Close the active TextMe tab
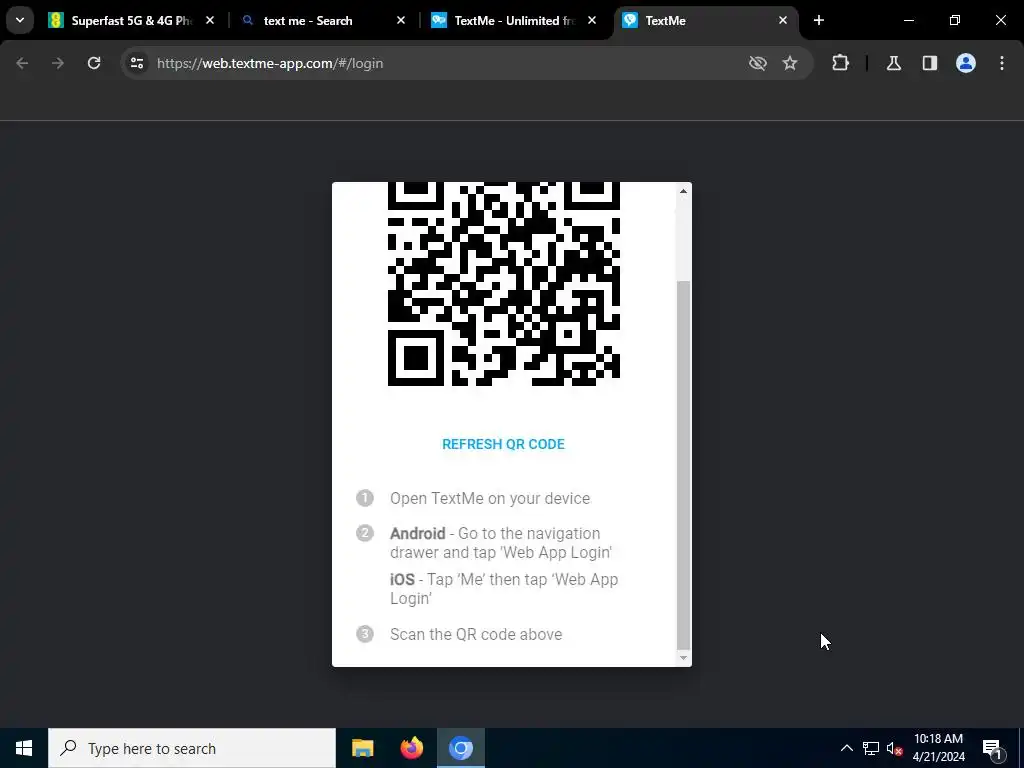The height and width of the screenshot is (768, 1024). pos(783,20)
